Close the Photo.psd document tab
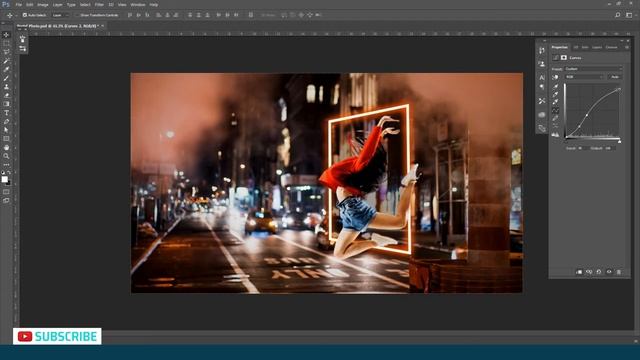 coord(102,26)
